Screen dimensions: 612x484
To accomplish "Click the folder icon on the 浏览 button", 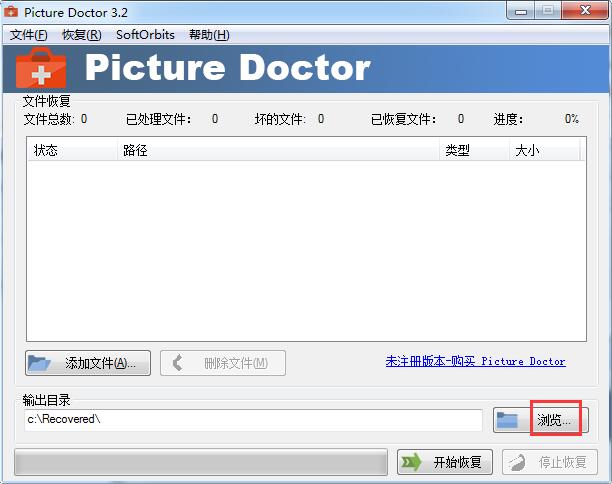I will (507, 420).
